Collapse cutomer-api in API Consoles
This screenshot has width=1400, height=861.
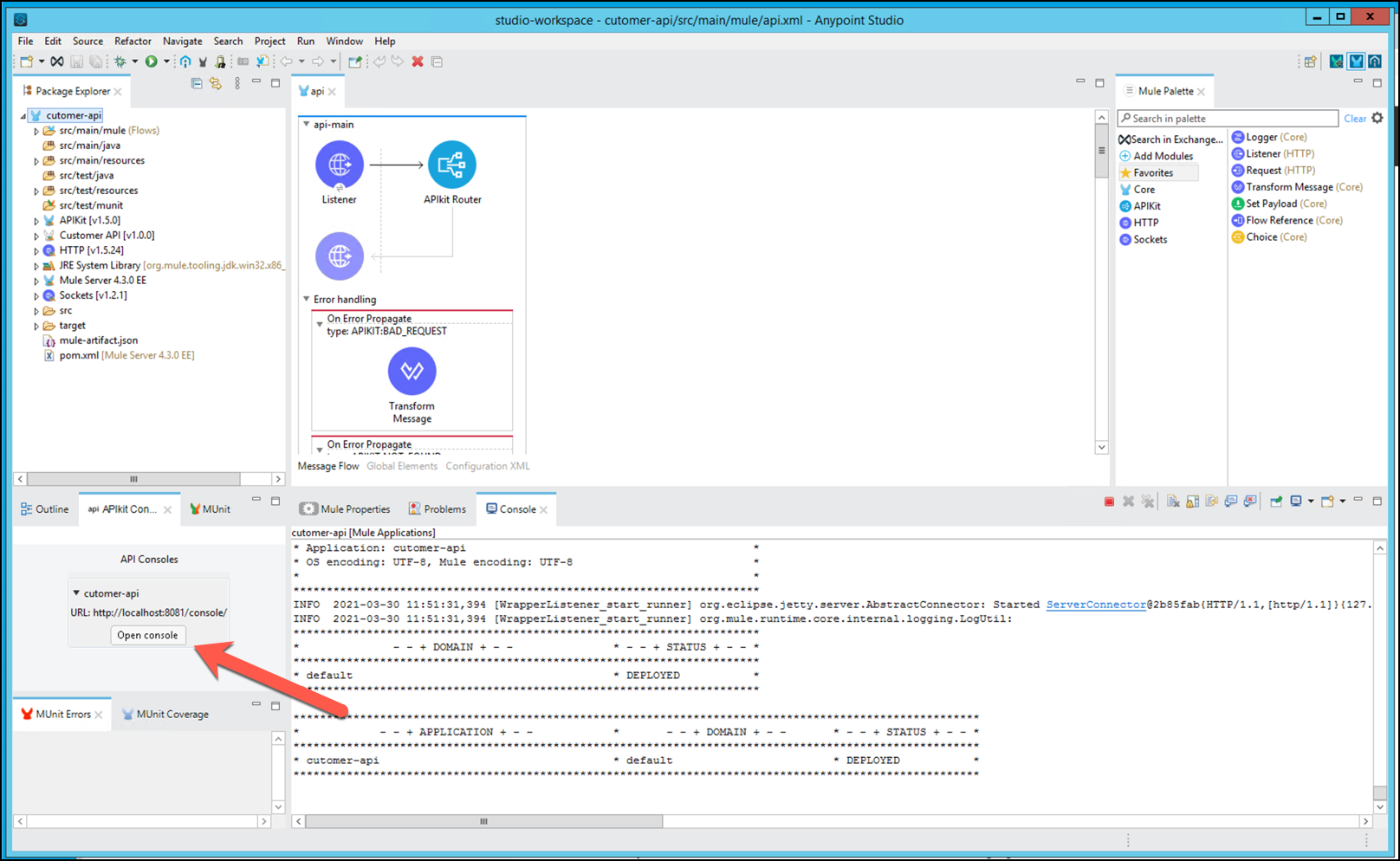click(x=76, y=593)
